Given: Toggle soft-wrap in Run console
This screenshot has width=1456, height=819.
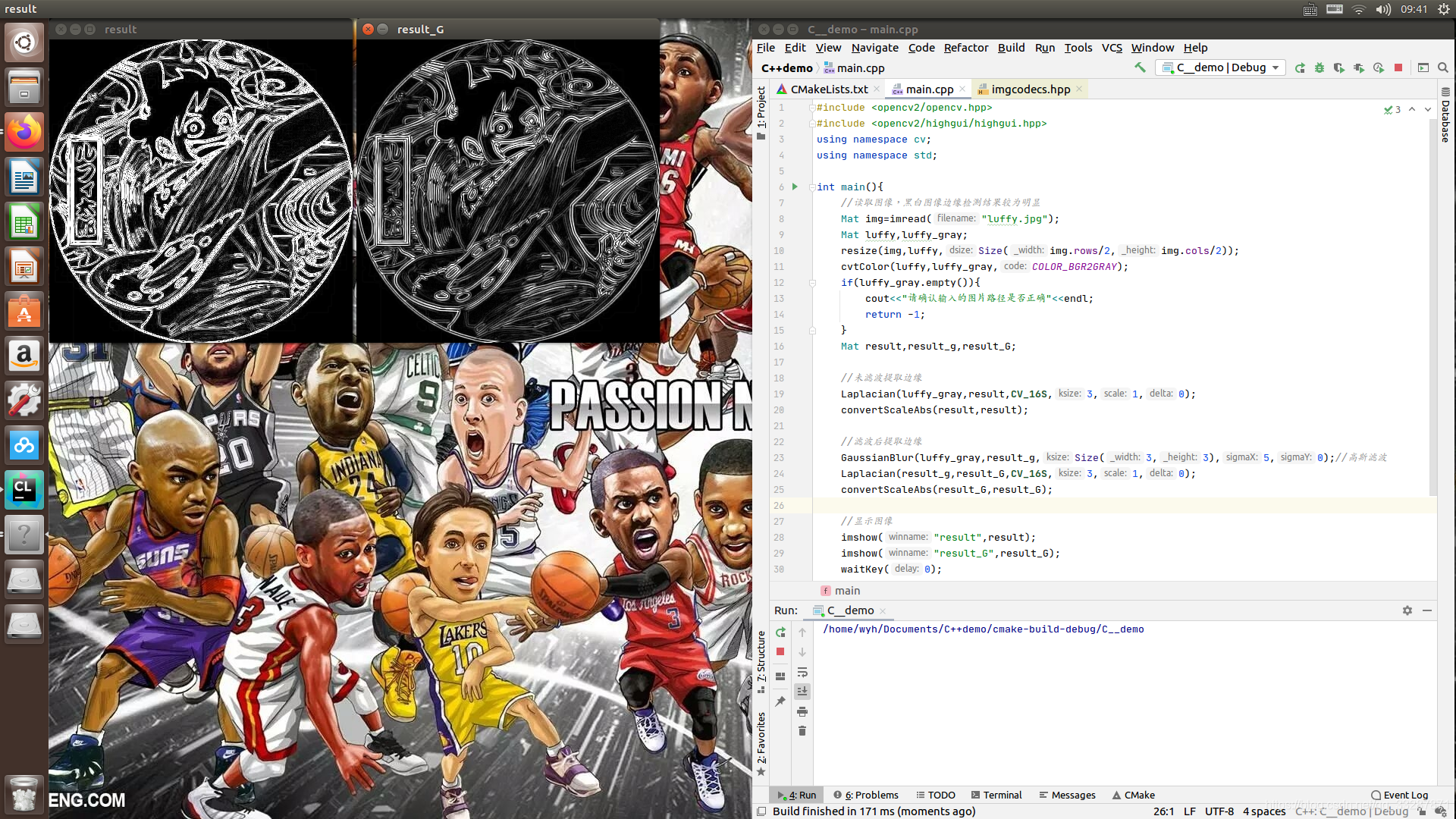Looking at the screenshot, I should (802, 673).
